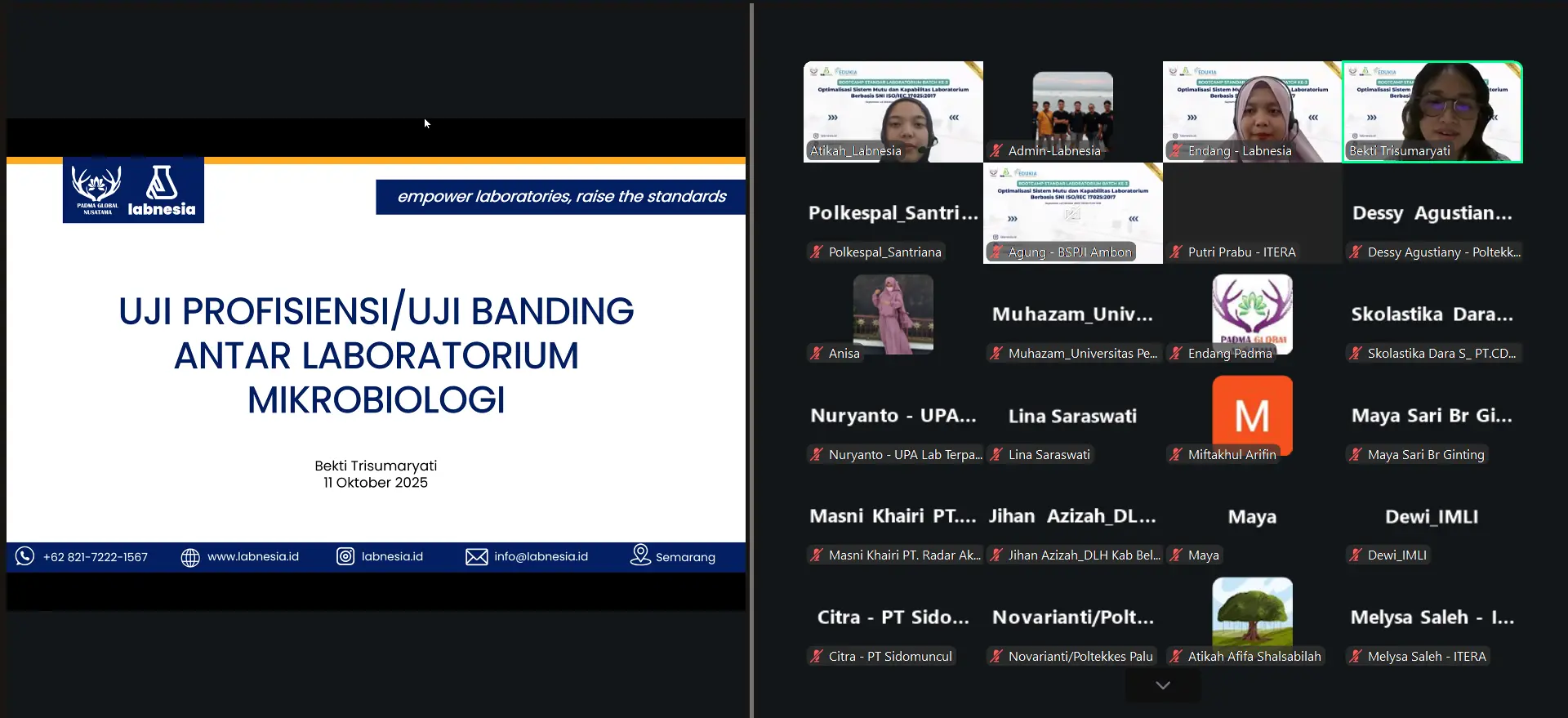Screen dimensions: 1568x718
Task: Click muted mic icon next to Anisa
Action: [x=817, y=354]
